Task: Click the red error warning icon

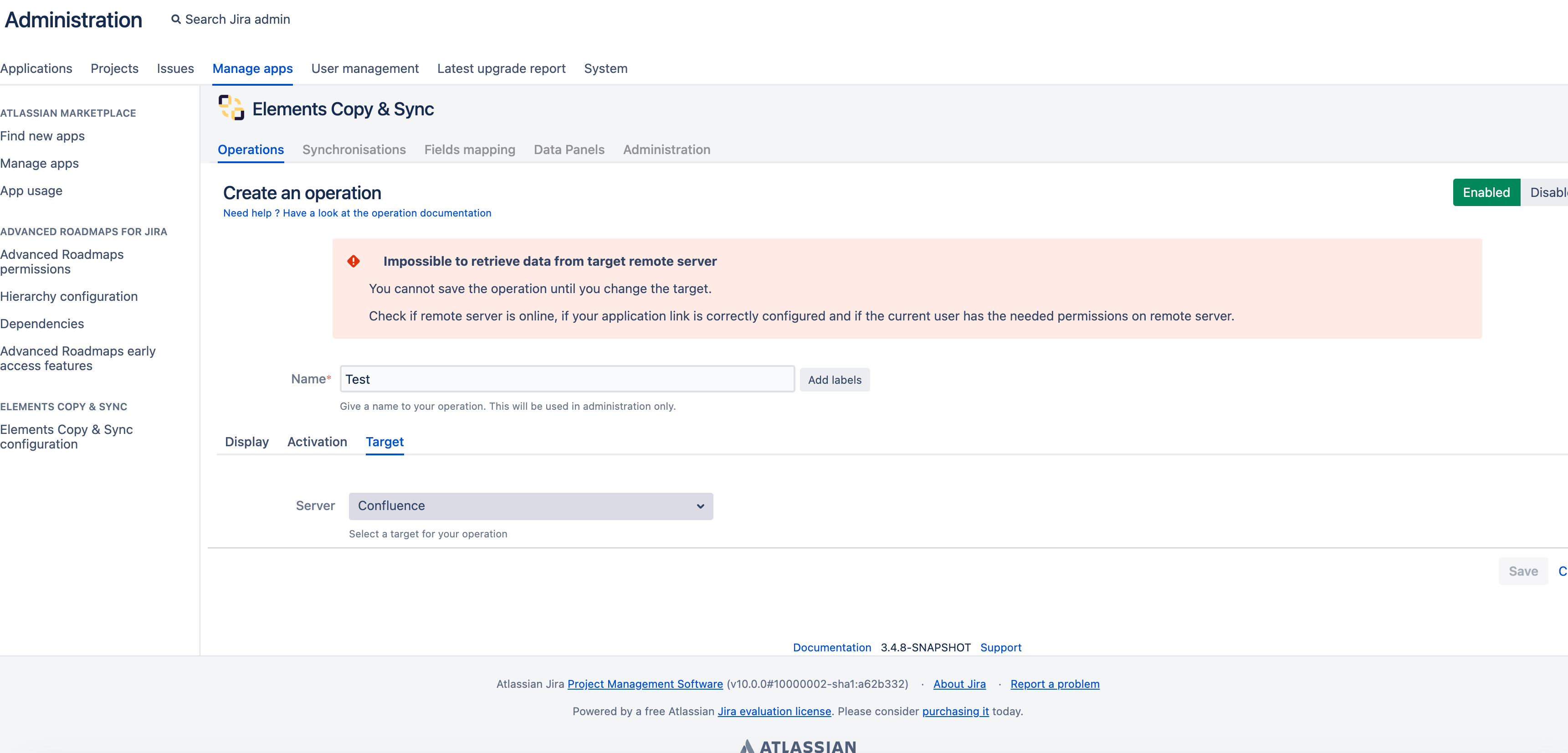Action: point(354,261)
